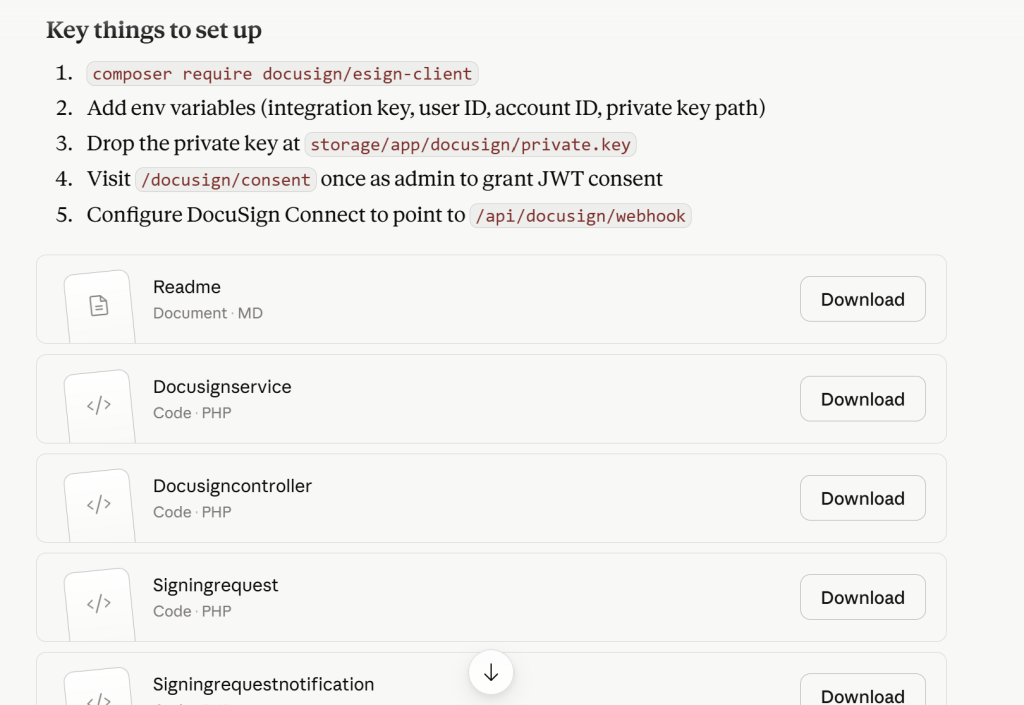Viewport: 1024px width, 705px height.
Task: Jump to bottom using down-arrow button
Action: pyautogui.click(x=491, y=672)
